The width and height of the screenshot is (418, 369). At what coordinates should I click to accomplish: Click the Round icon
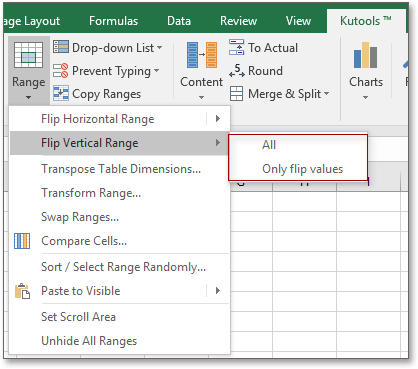tap(237, 70)
